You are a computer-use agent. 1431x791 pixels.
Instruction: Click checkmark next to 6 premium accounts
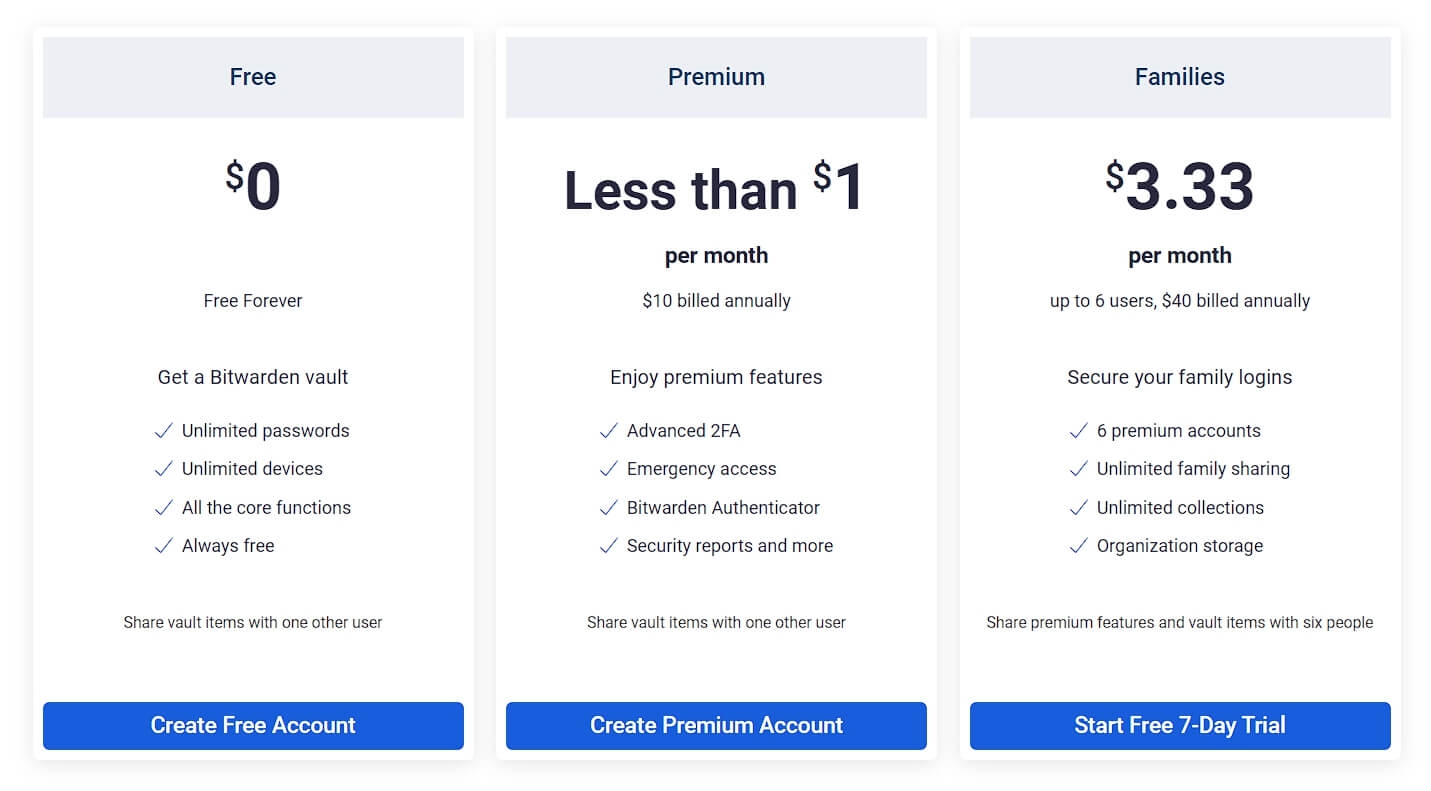pos(1078,431)
